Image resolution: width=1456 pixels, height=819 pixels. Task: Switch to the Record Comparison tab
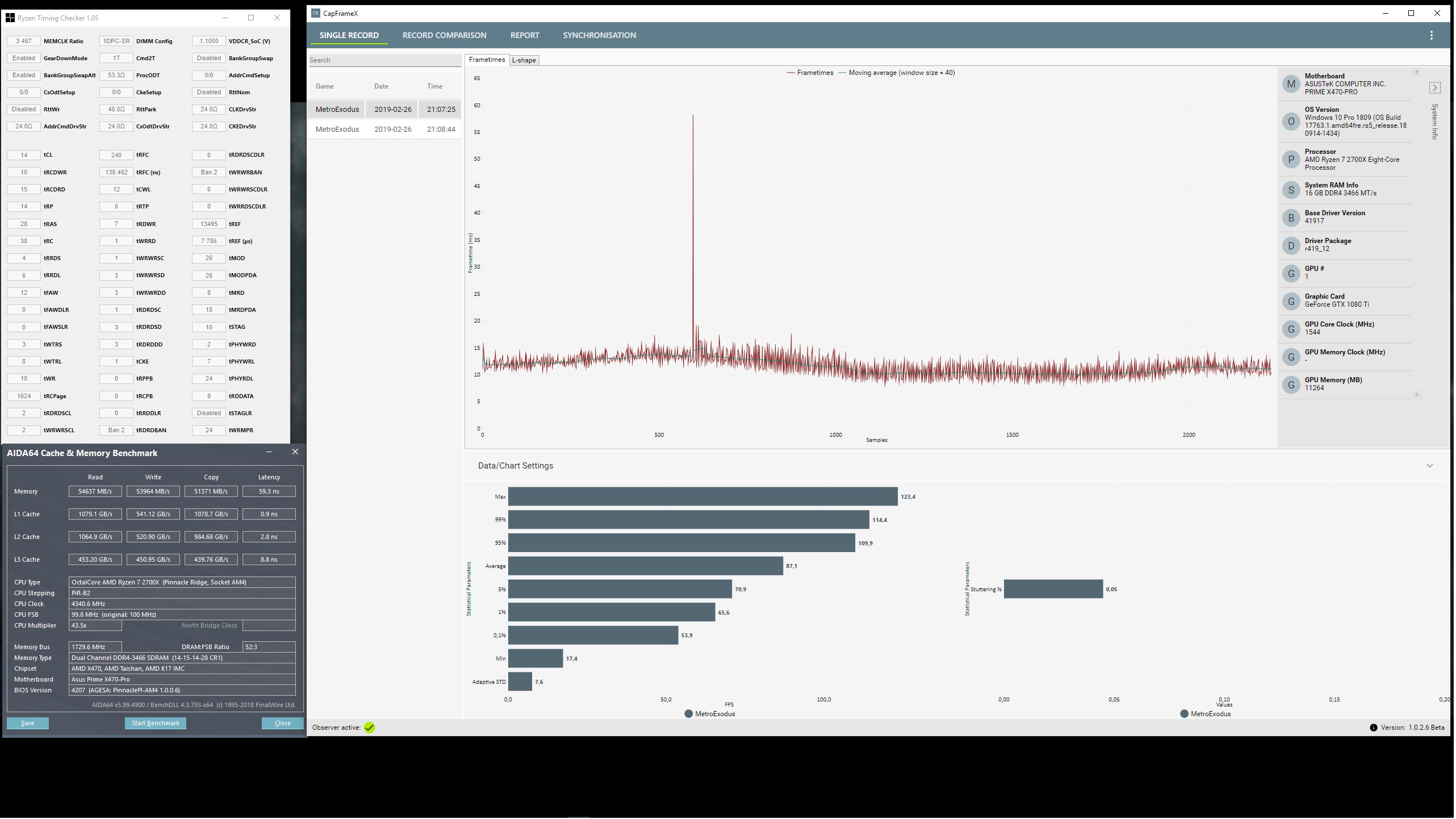pyautogui.click(x=445, y=35)
